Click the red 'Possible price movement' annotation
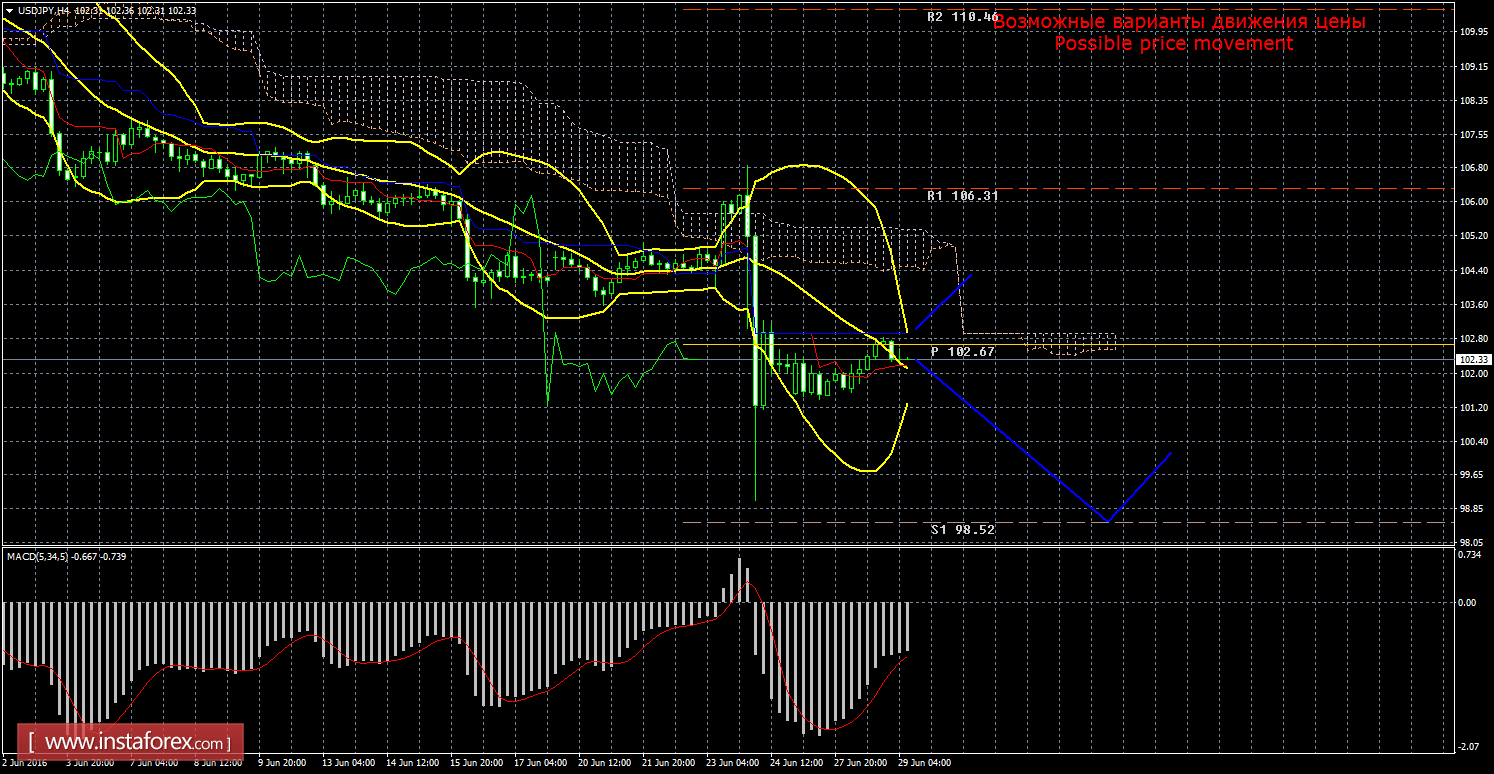 (1173, 44)
